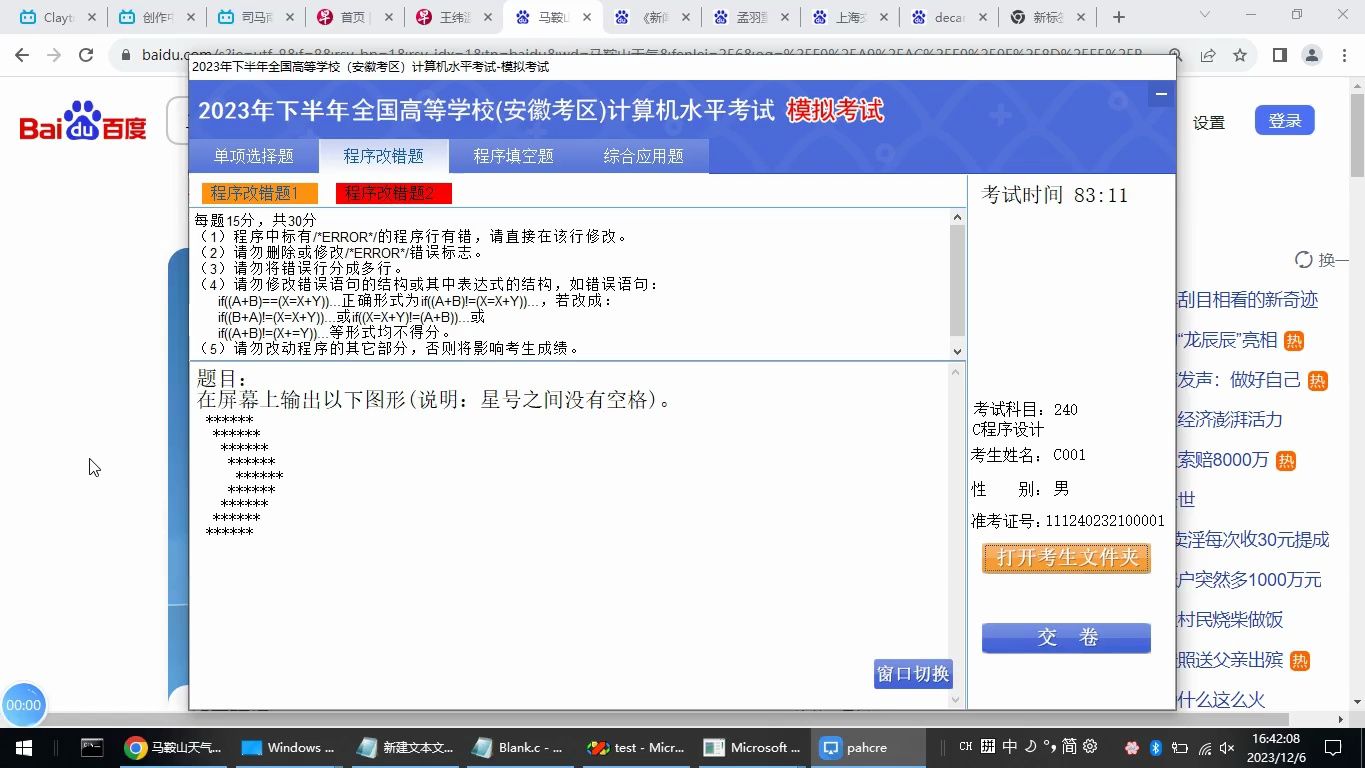Open the Windows Start menu
The width and height of the screenshot is (1365, 768).
pos(23,747)
